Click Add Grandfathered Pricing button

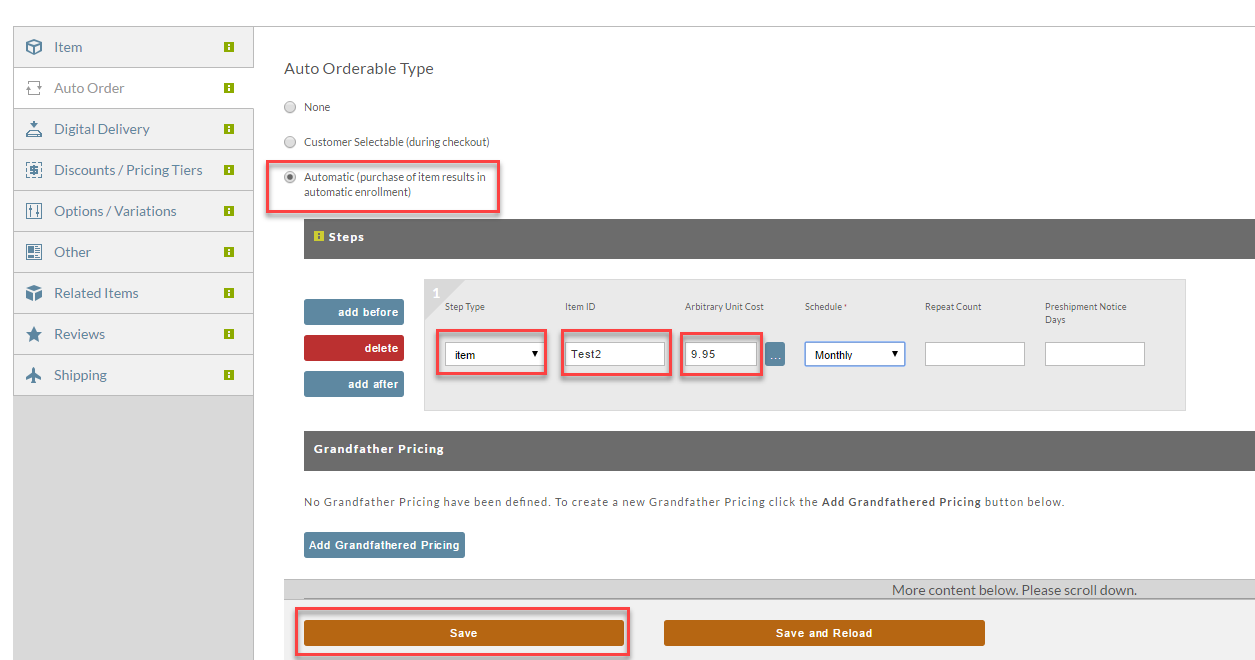(x=384, y=545)
